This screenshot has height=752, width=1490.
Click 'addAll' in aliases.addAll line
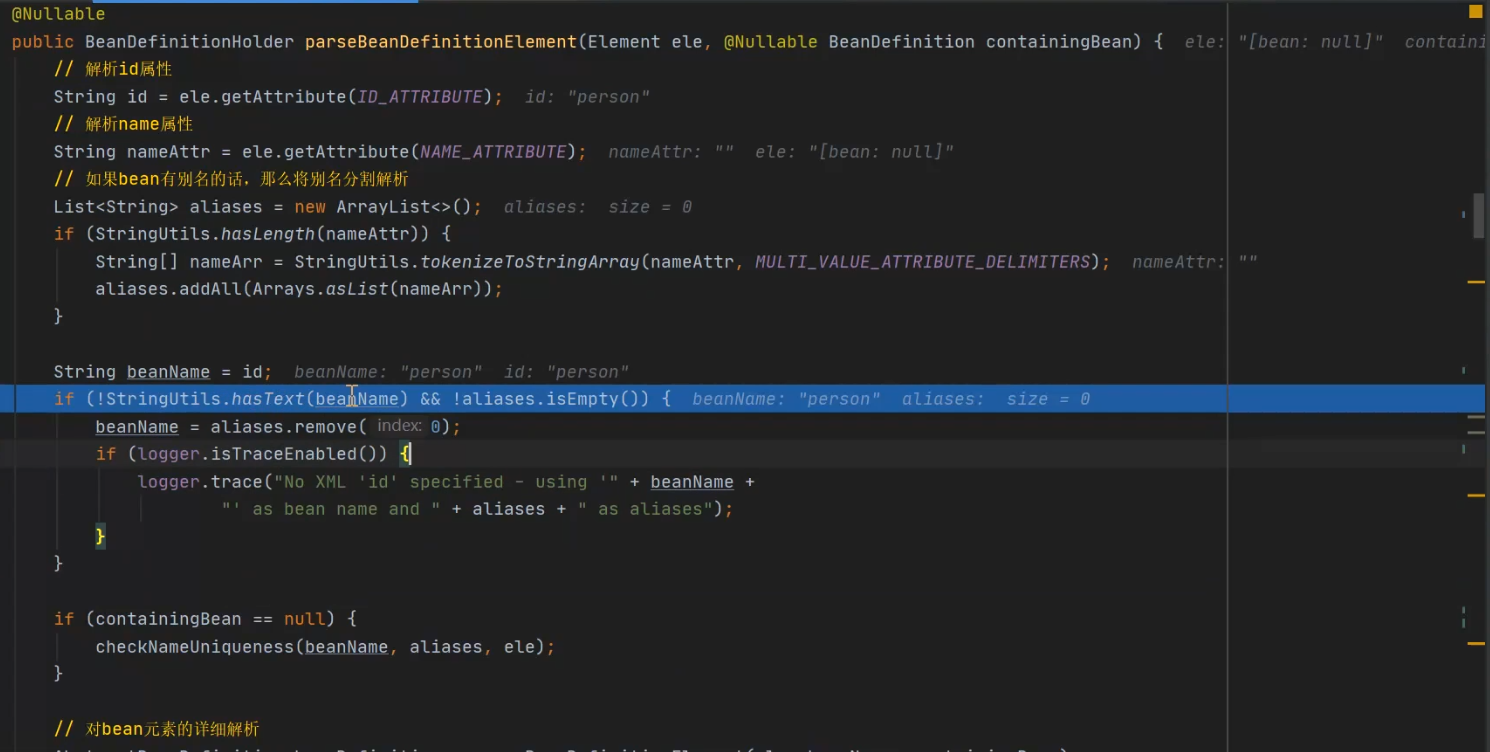pos(210,289)
